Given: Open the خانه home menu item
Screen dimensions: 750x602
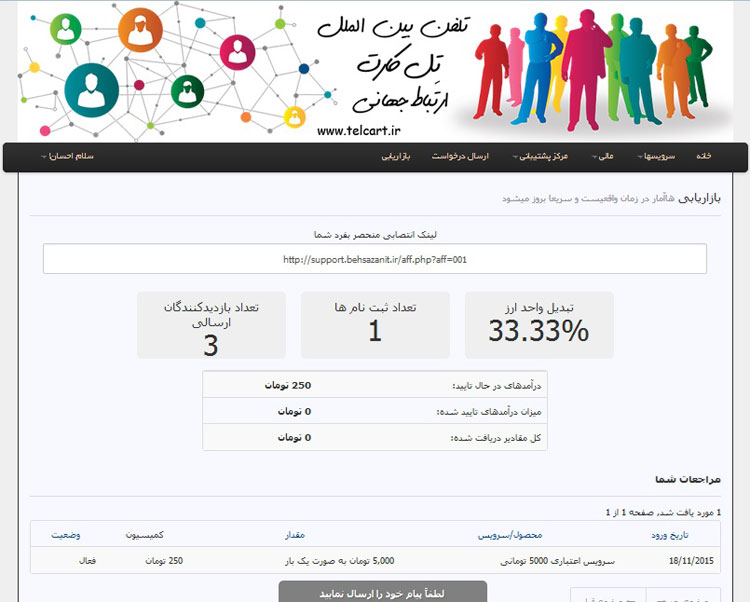Looking at the screenshot, I should click(703, 156).
